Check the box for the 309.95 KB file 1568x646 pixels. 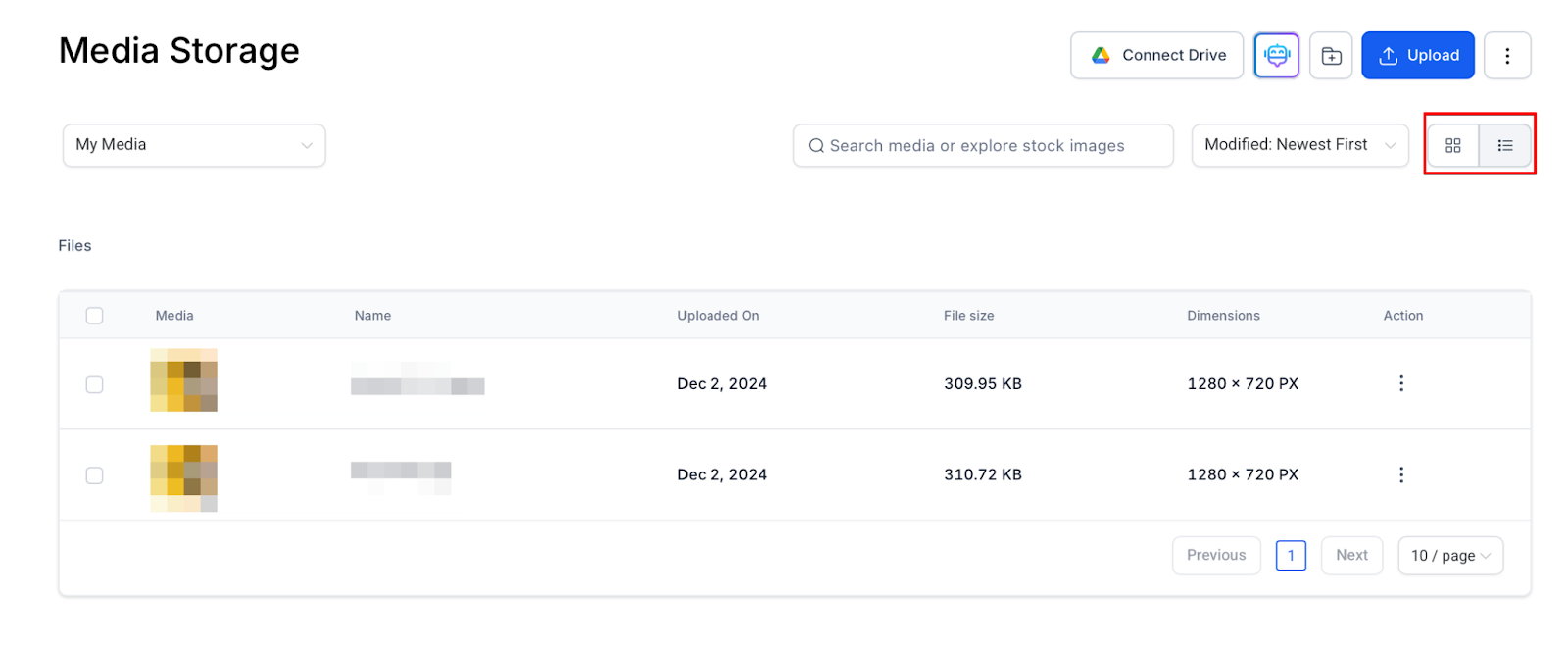94,384
